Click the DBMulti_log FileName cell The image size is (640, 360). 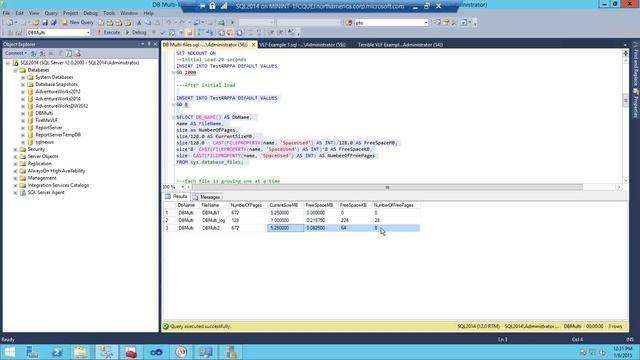point(213,220)
